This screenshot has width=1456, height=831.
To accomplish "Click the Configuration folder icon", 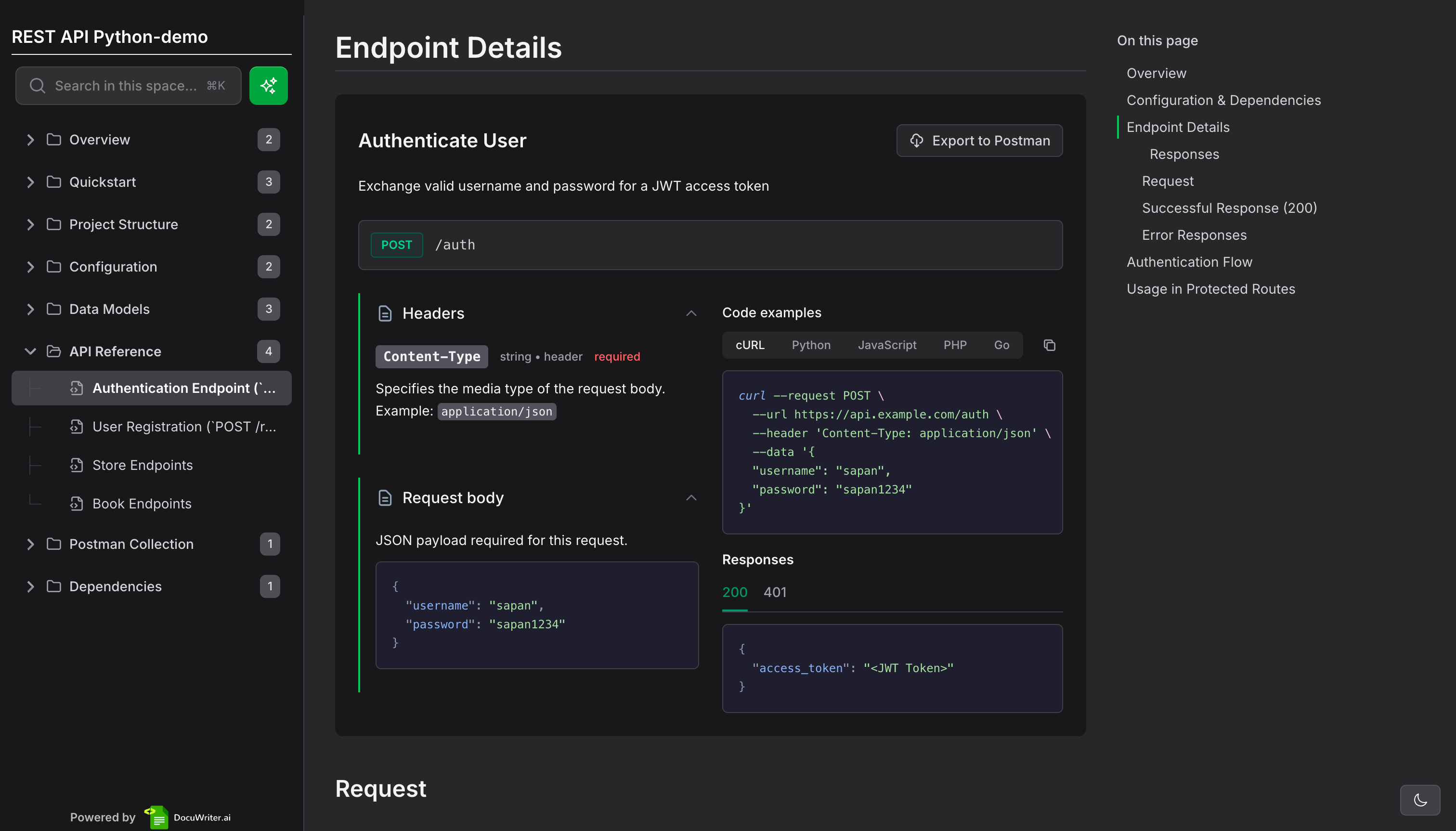I will (x=53, y=267).
